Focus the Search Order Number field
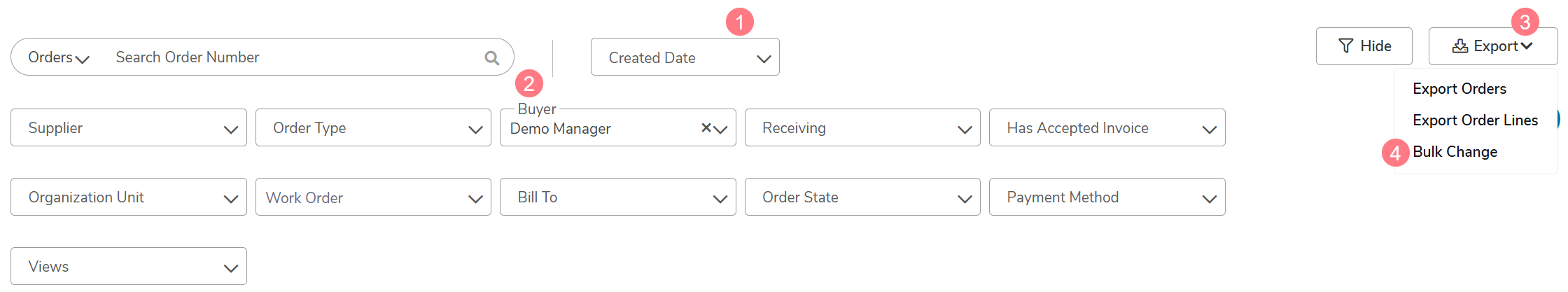This screenshot has height=292, width=1568. (x=294, y=57)
